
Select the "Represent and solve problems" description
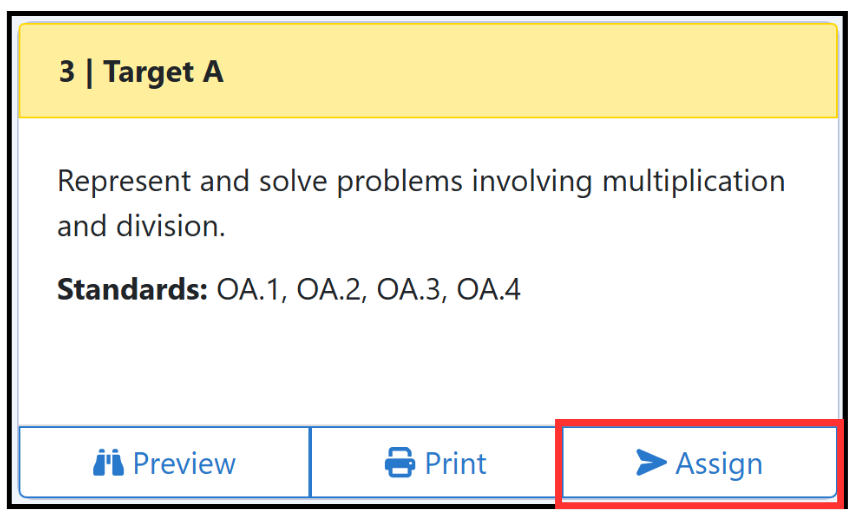click(x=421, y=203)
